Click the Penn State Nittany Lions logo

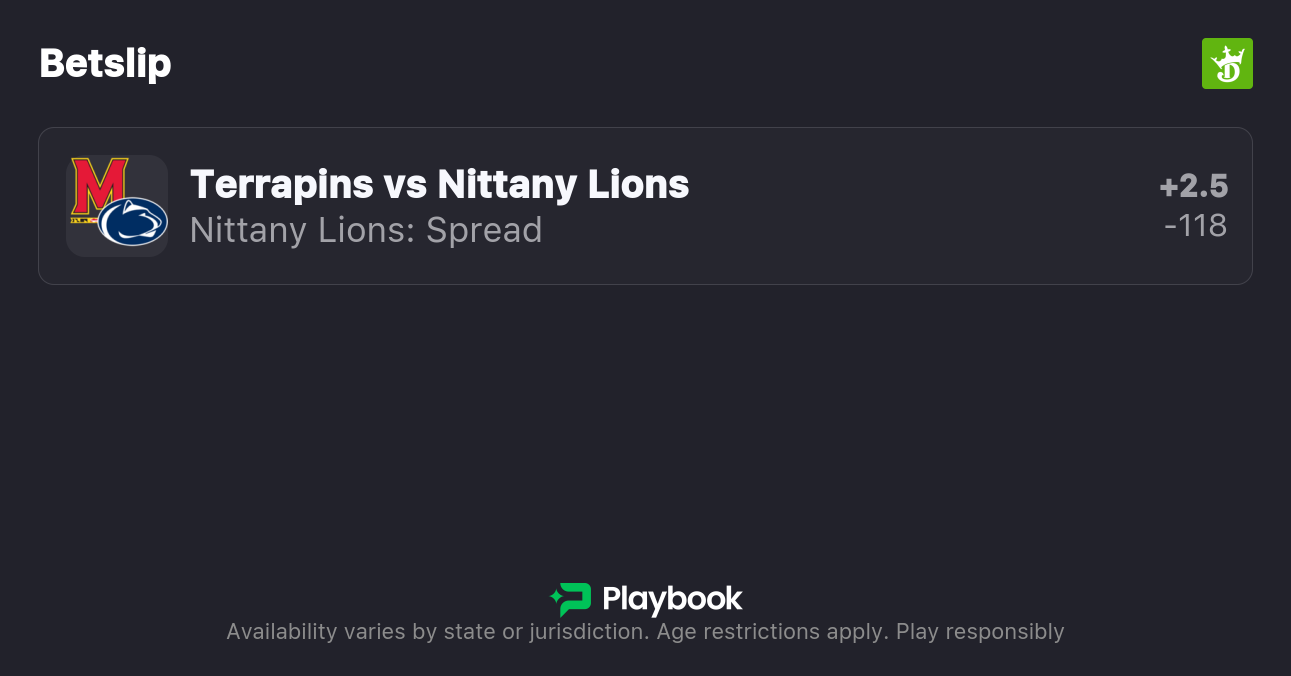(x=133, y=222)
